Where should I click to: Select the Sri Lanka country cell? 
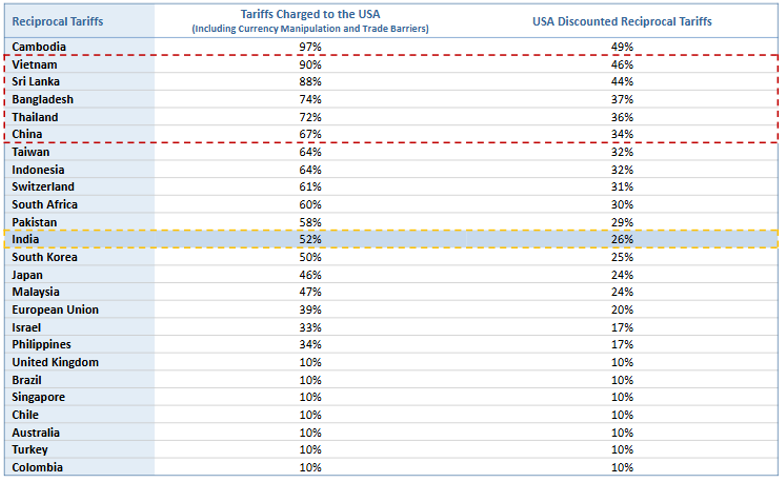coord(37,82)
